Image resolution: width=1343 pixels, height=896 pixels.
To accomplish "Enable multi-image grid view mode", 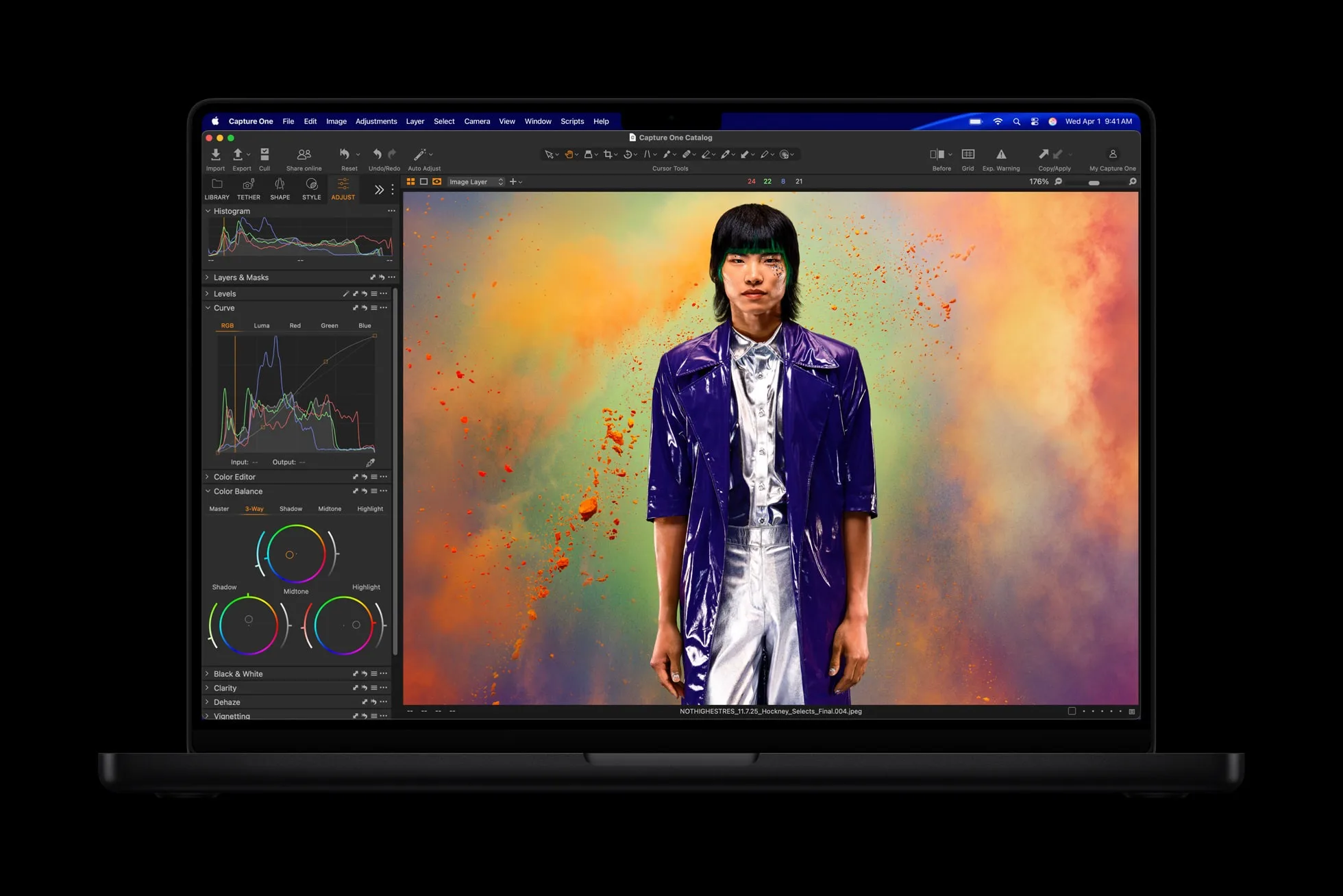I will tap(410, 182).
